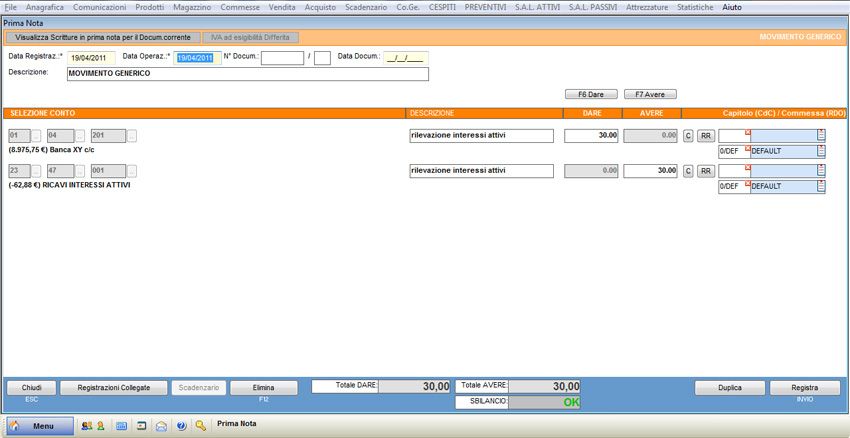
Task: Click the yellow key icon
Action: click(201, 426)
